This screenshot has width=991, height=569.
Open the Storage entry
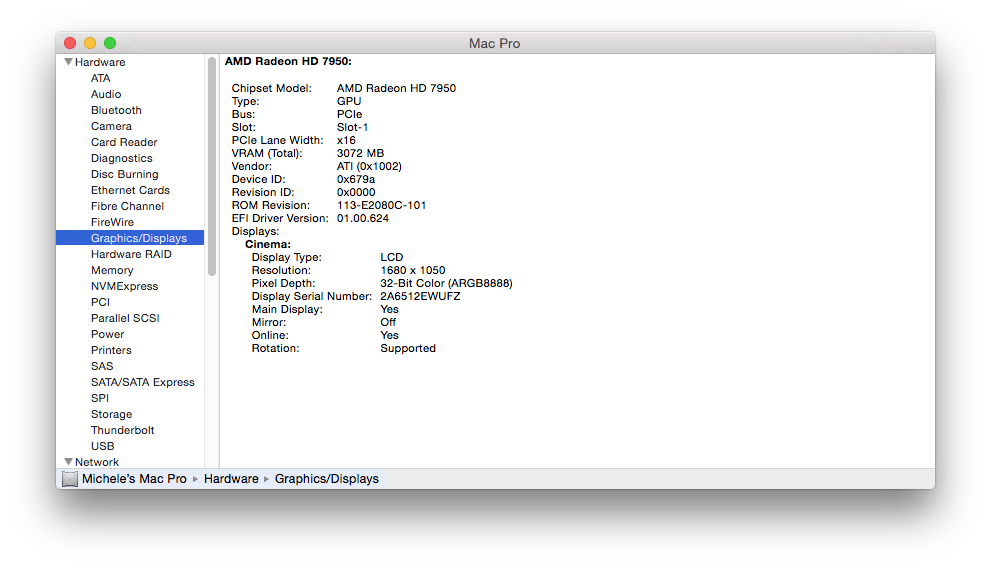tap(111, 414)
